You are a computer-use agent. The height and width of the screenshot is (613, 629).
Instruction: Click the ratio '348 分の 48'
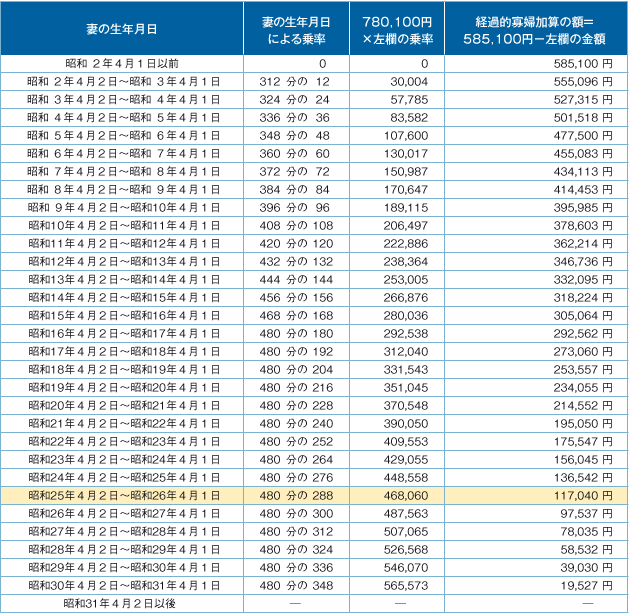click(294, 136)
